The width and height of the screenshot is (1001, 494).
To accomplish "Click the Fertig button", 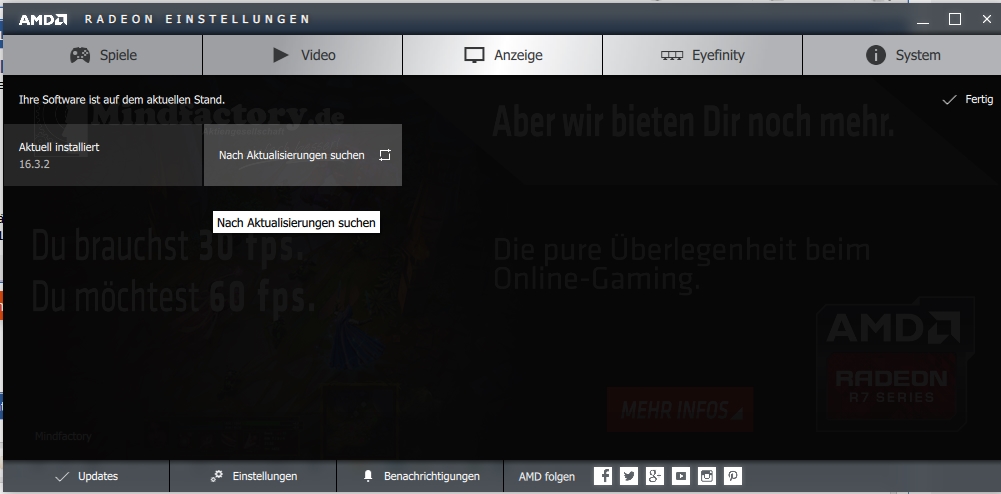I will (x=968, y=100).
